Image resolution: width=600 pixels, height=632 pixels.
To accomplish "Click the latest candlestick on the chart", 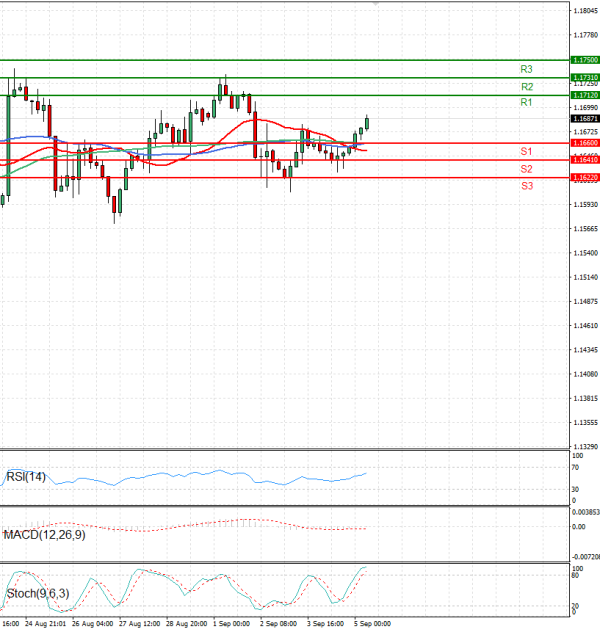I will point(367,123).
